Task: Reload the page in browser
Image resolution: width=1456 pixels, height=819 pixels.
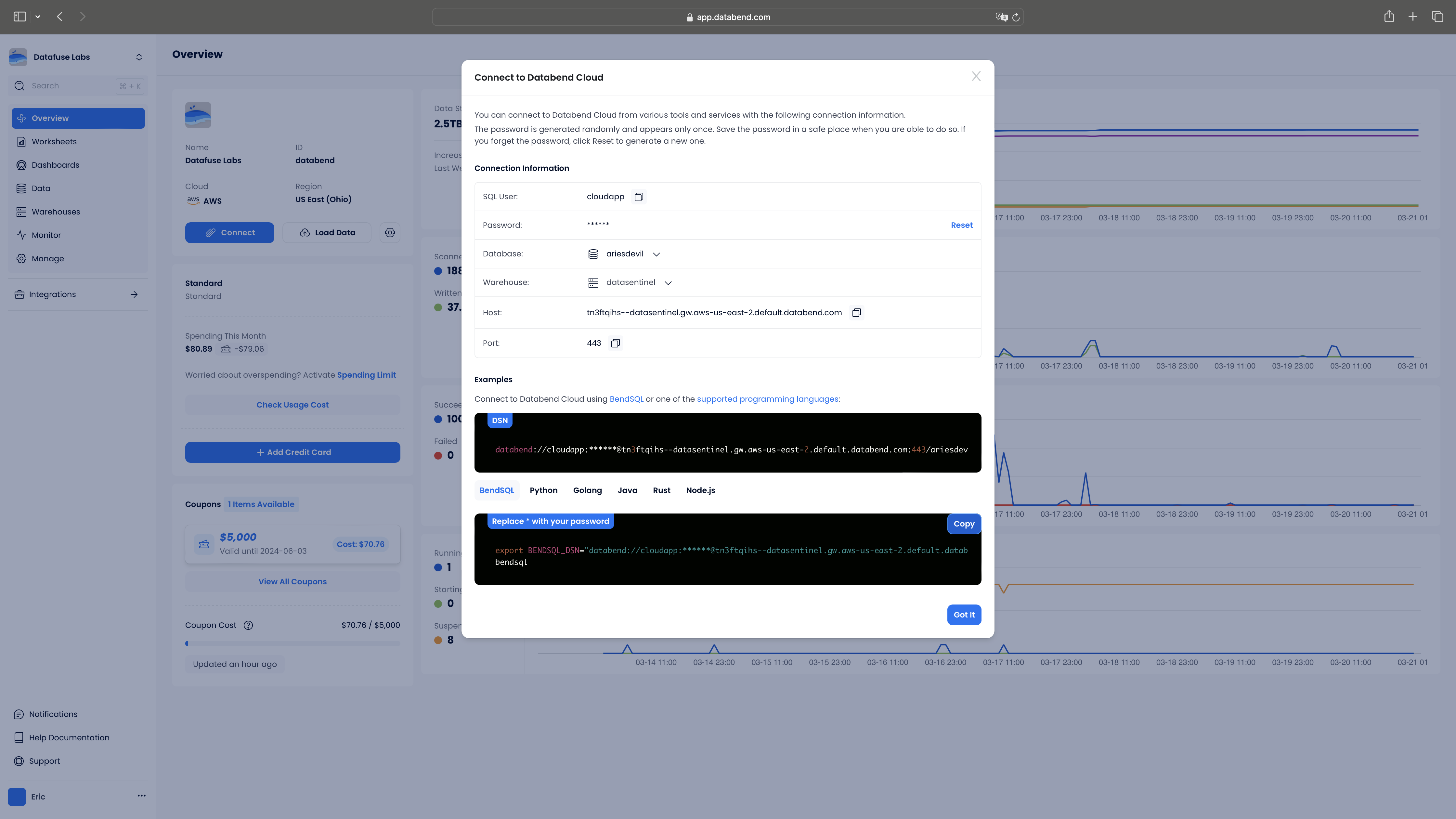Action: [x=1016, y=17]
